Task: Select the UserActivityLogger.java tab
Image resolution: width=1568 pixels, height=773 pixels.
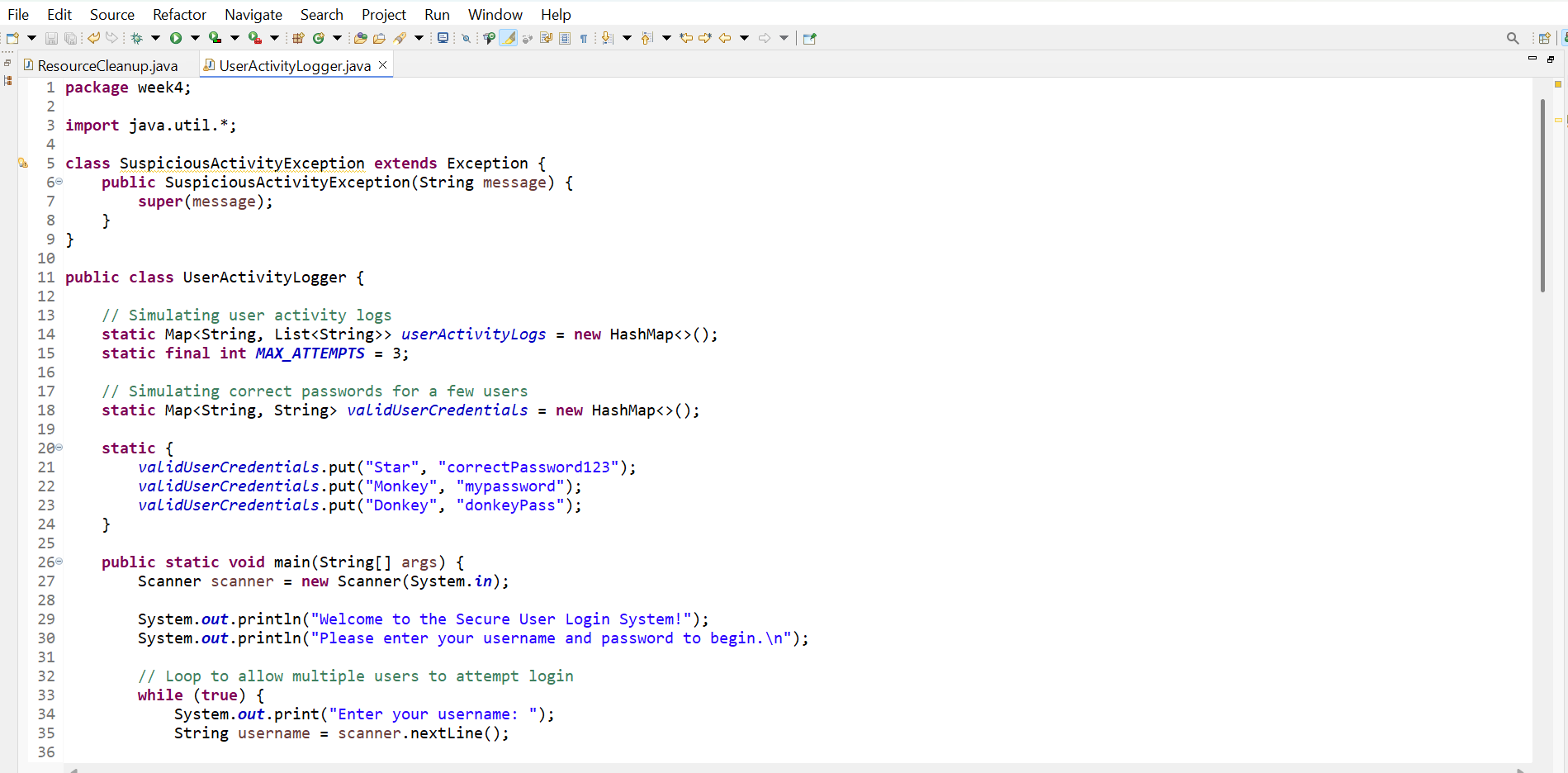Action: 295,65
